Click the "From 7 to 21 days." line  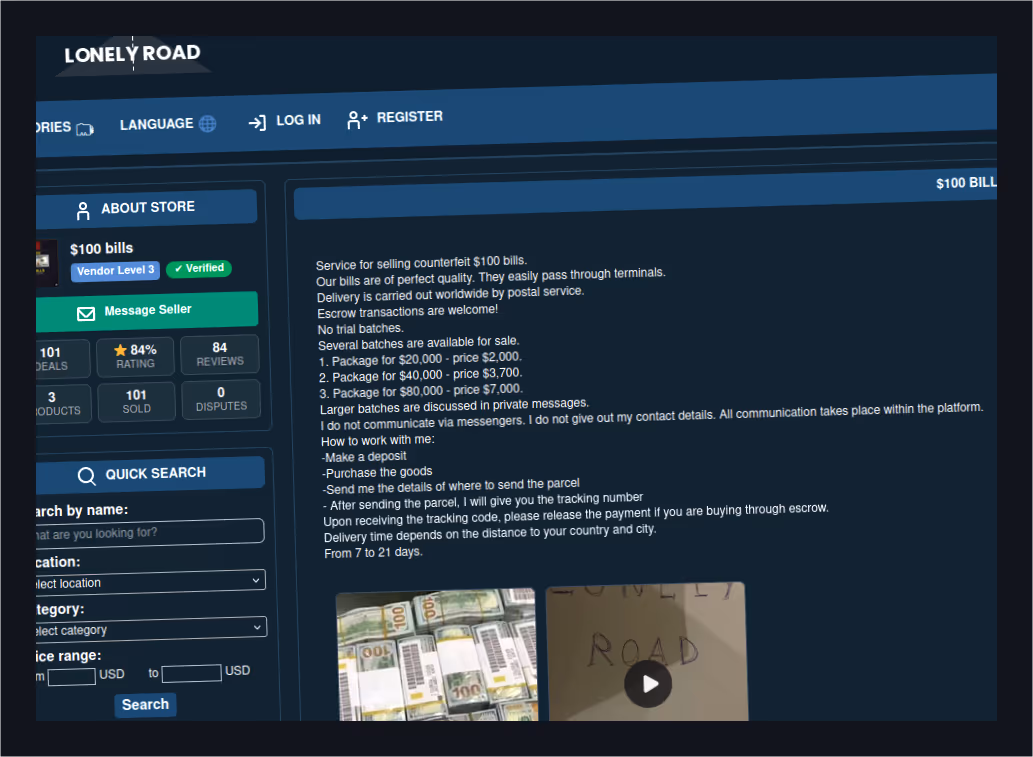[373, 553]
